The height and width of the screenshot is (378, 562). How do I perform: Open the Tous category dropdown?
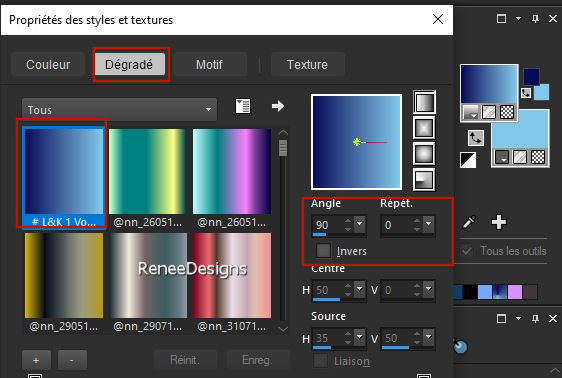[x=119, y=110]
